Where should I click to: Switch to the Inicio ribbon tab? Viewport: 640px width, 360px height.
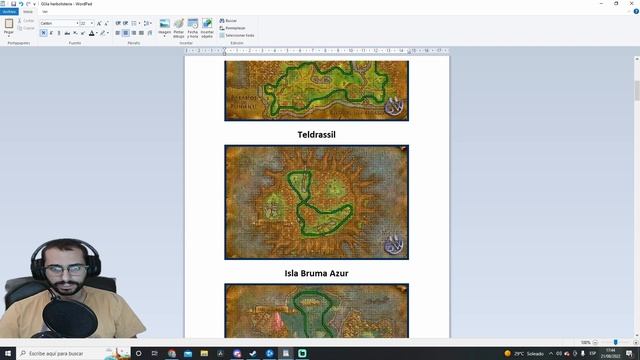click(28, 12)
